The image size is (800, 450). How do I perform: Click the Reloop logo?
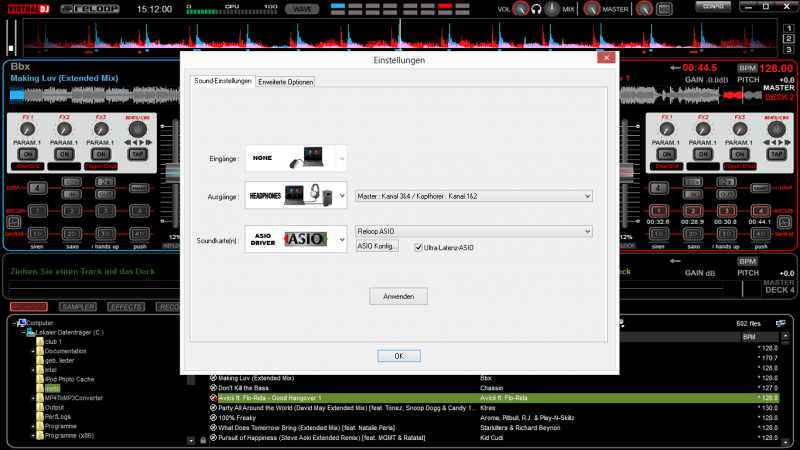(x=90, y=9)
